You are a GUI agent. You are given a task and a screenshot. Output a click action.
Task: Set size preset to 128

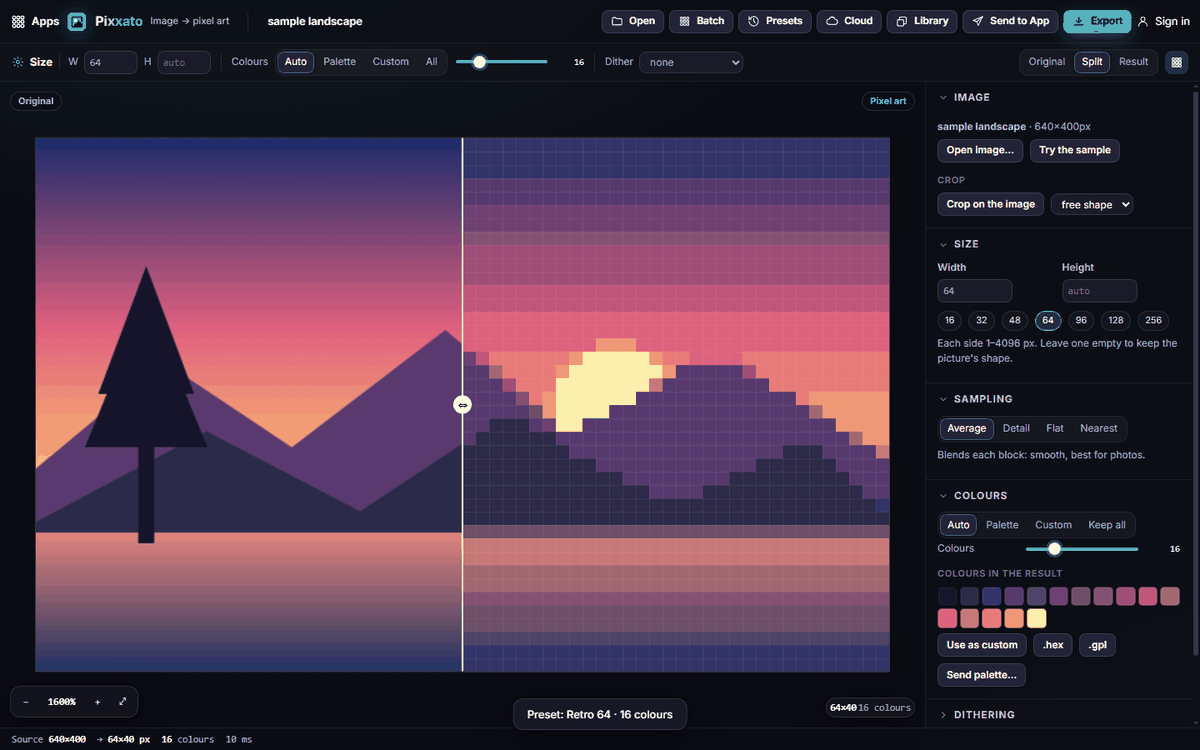1116,321
